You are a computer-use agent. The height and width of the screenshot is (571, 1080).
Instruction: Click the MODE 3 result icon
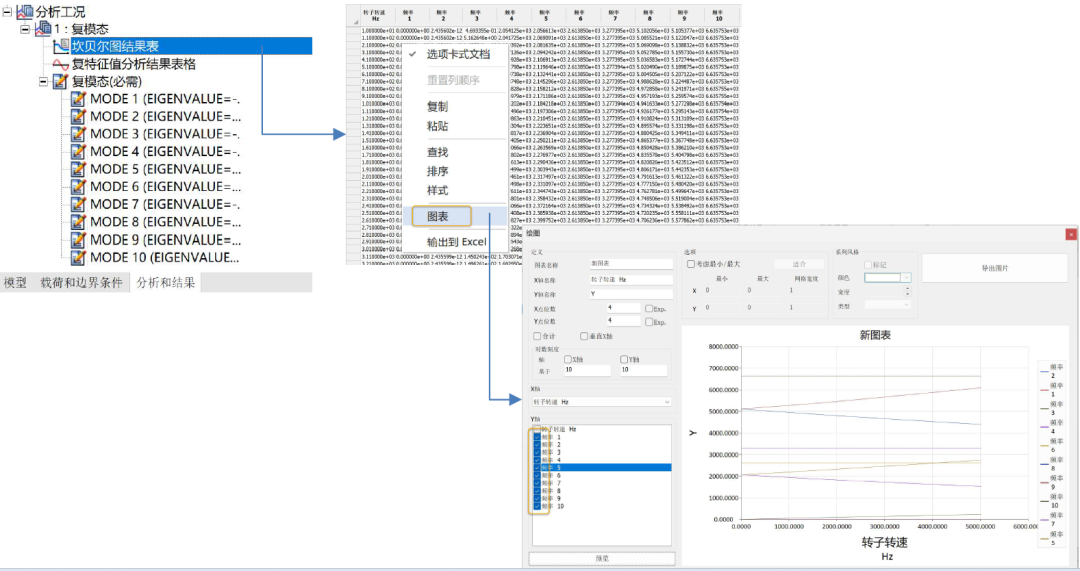pos(79,134)
